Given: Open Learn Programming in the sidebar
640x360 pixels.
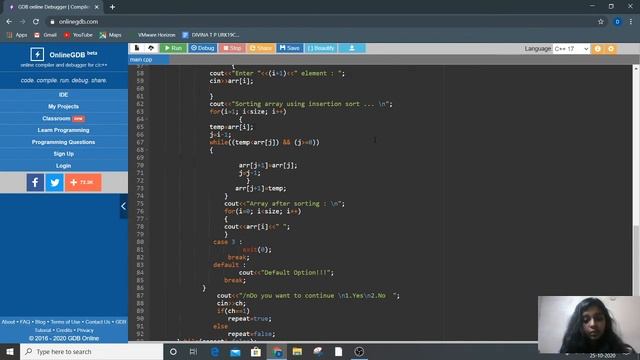Looking at the screenshot, I should point(63,130).
